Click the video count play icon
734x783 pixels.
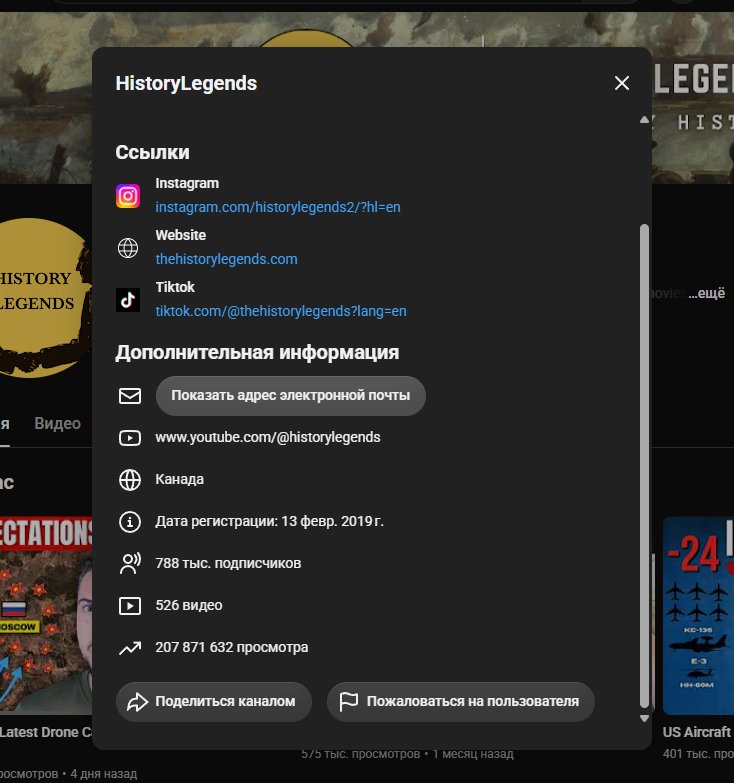click(x=130, y=606)
